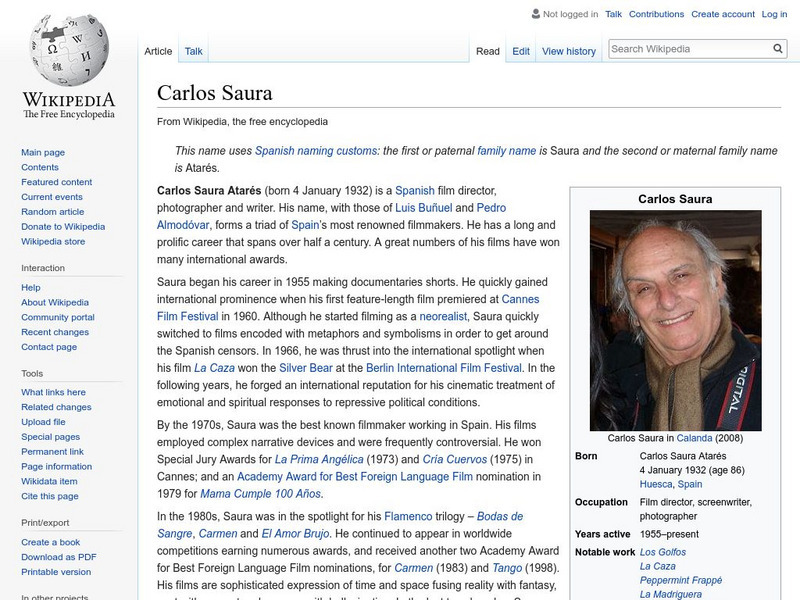800x600 pixels.
Task: Open Printable version
Action: (56, 571)
